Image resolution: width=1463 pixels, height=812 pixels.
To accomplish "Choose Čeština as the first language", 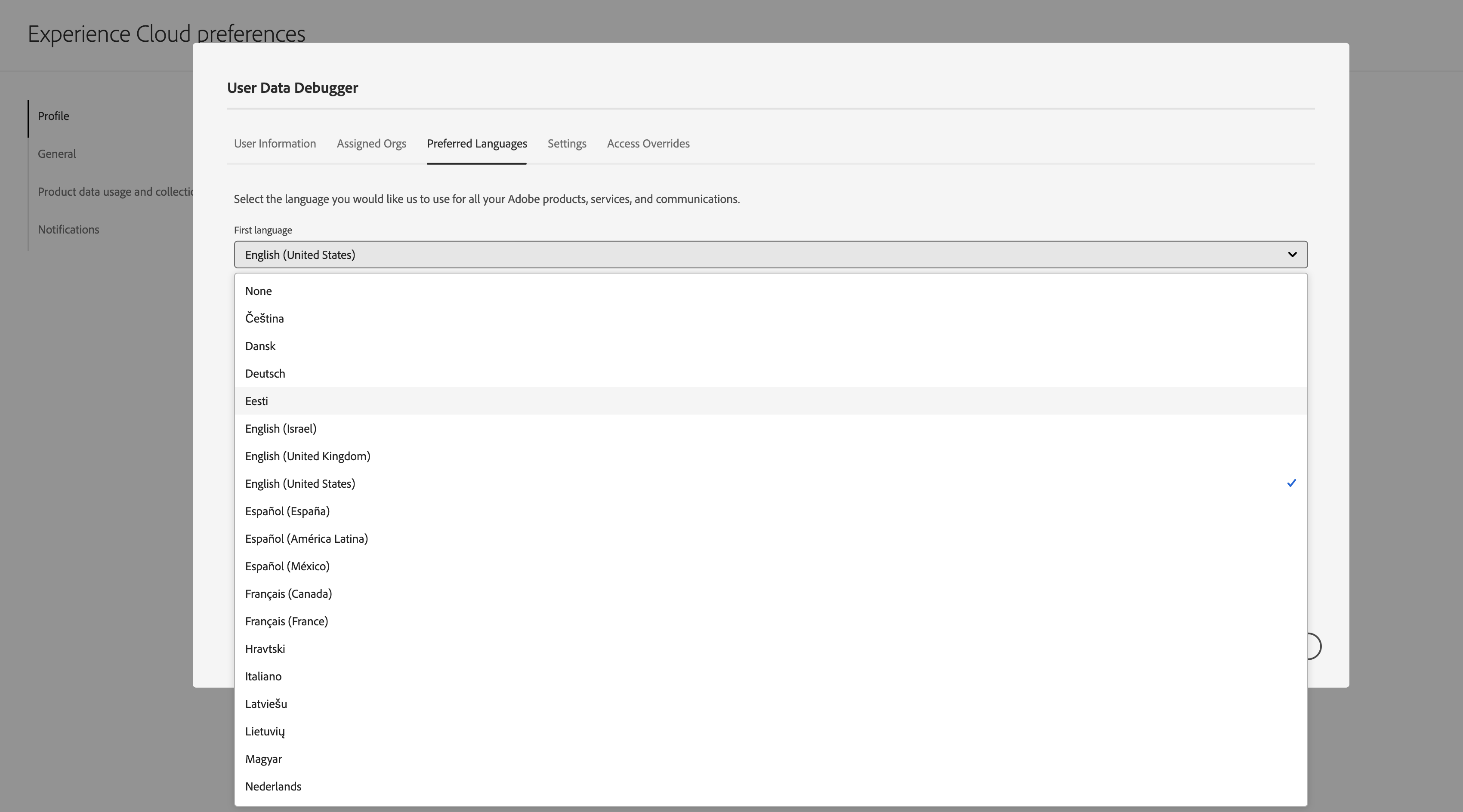I will click(x=264, y=318).
